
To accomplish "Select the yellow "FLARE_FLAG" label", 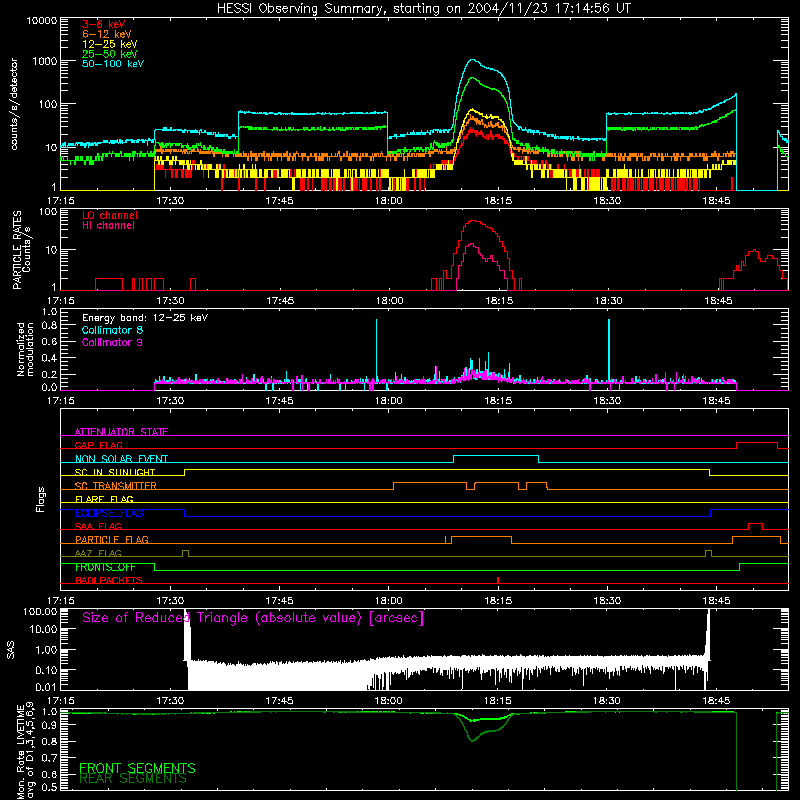I will click(x=104, y=499).
